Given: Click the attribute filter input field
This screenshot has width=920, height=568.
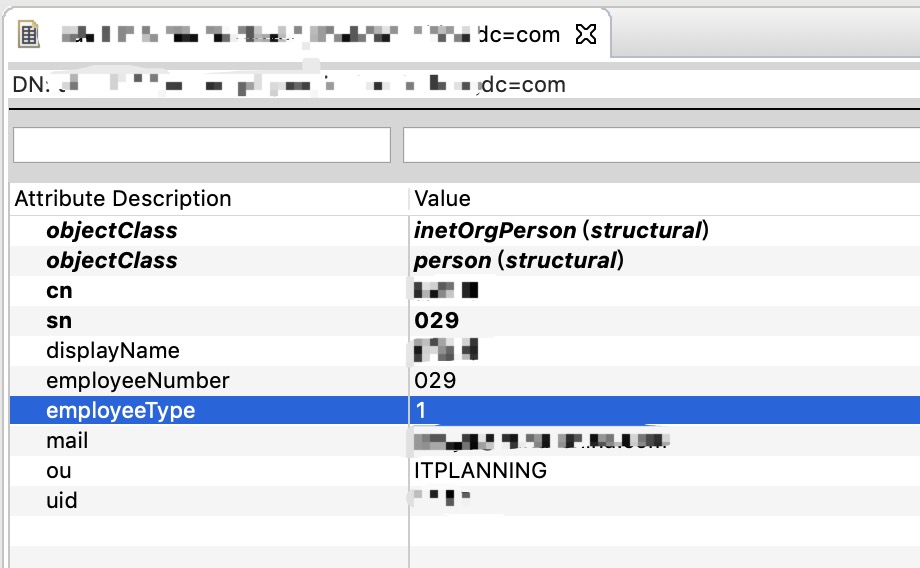Looking at the screenshot, I should [202, 145].
